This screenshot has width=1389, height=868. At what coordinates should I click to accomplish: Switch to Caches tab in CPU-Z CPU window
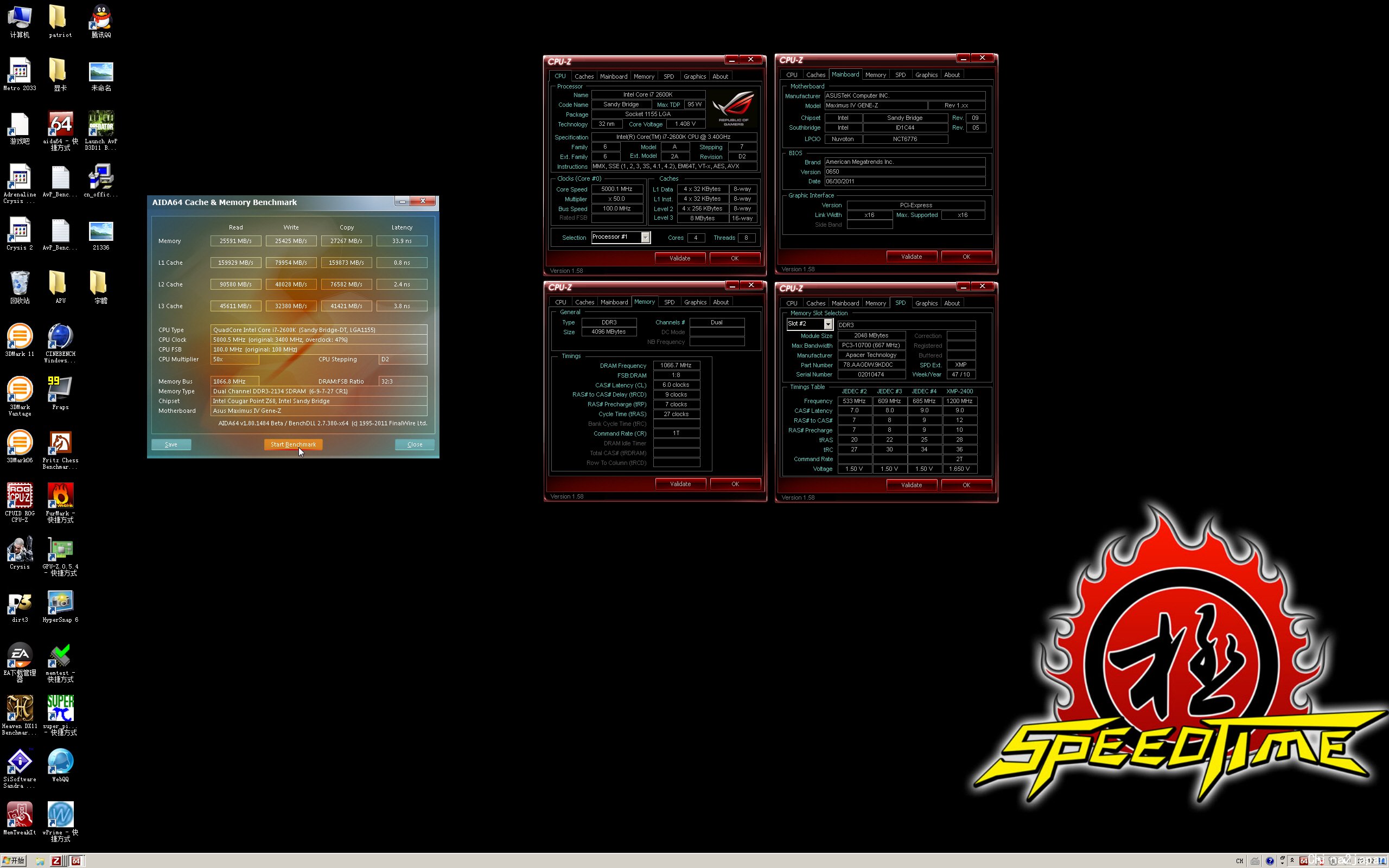pyautogui.click(x=584, y=76)
